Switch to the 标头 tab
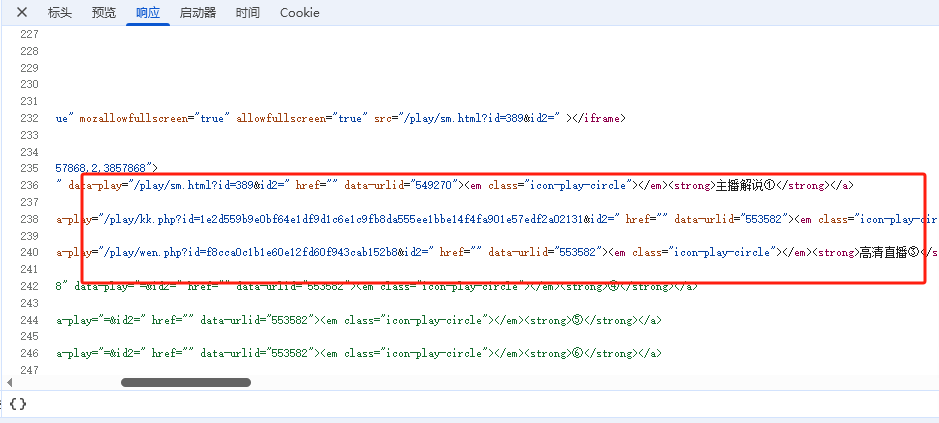Viewport: 939px width, 423px height. pyautogui.click(x=60, y=13)
